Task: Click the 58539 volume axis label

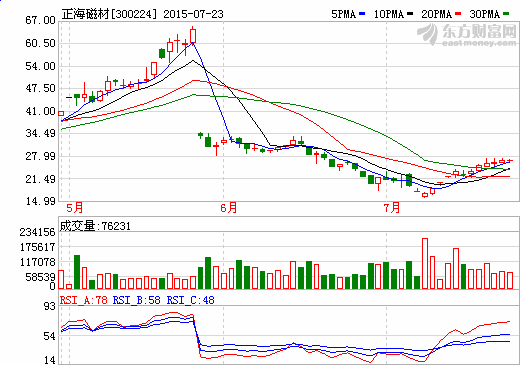Action: 40,277
